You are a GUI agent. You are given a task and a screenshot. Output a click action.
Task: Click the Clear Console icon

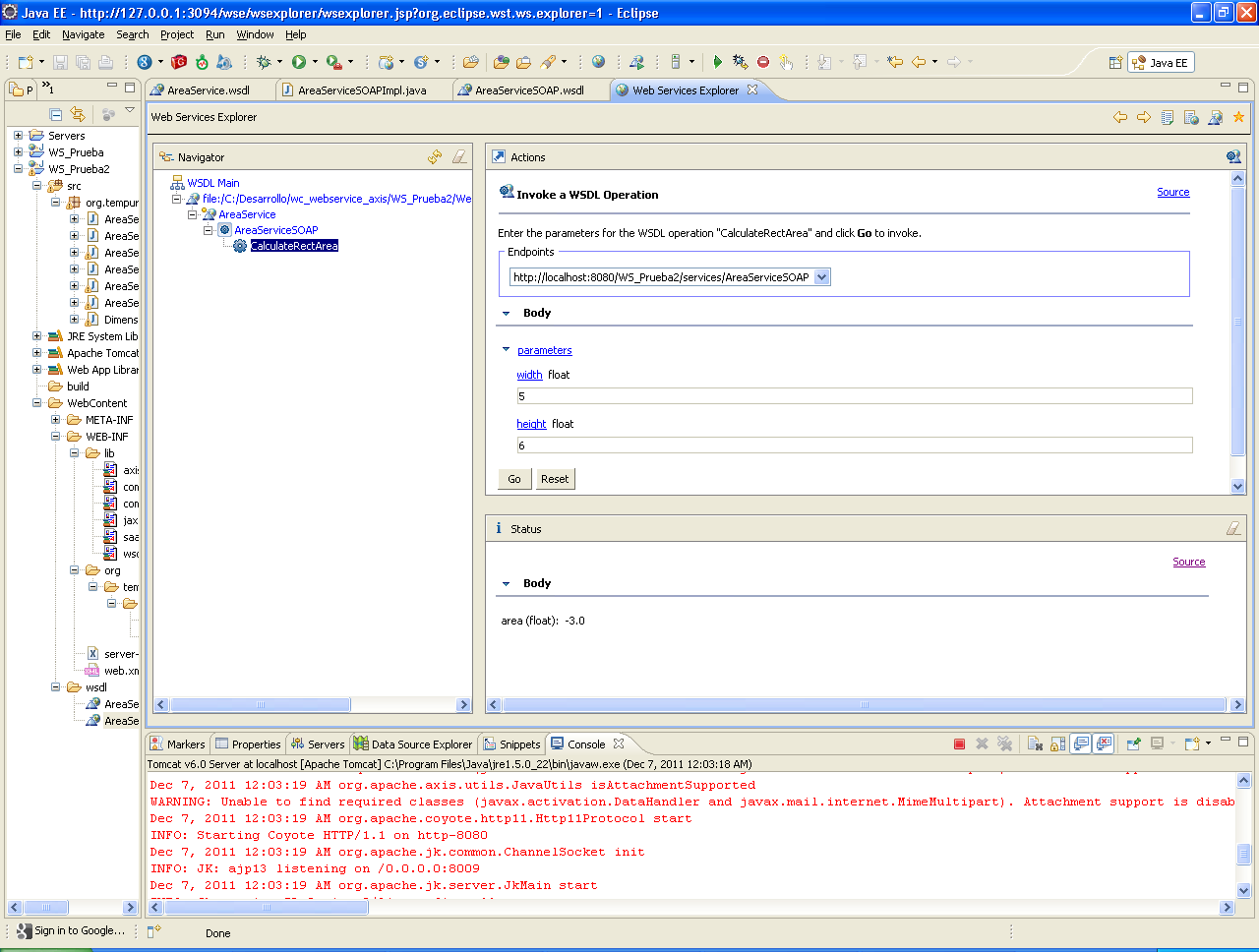1035,744
